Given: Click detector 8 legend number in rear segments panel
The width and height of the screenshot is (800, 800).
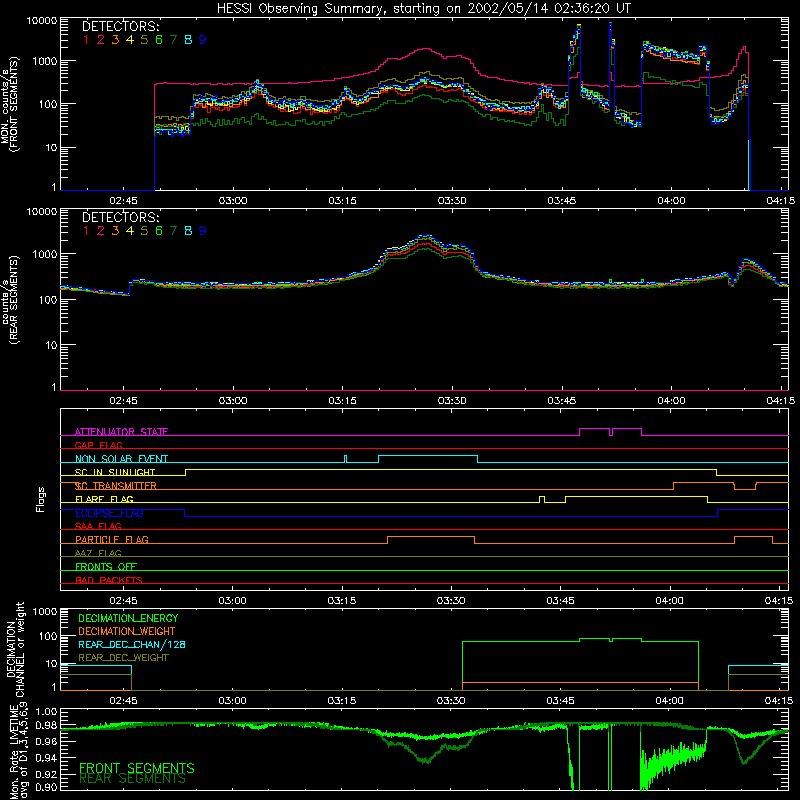Looking at the screenshot, I should click(188, 231).
